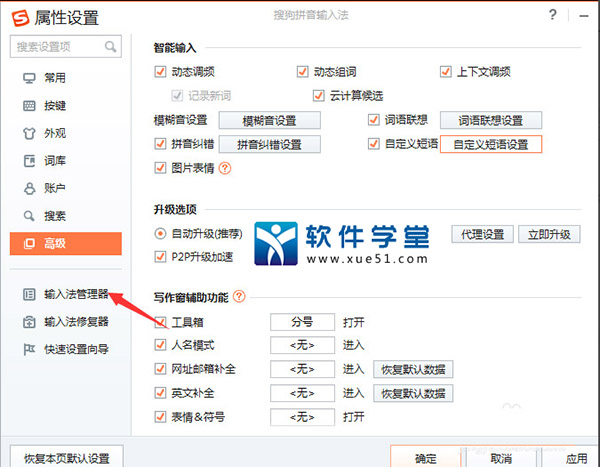Click the 立即升级 button
600x467 pixels.
point(549,234)
